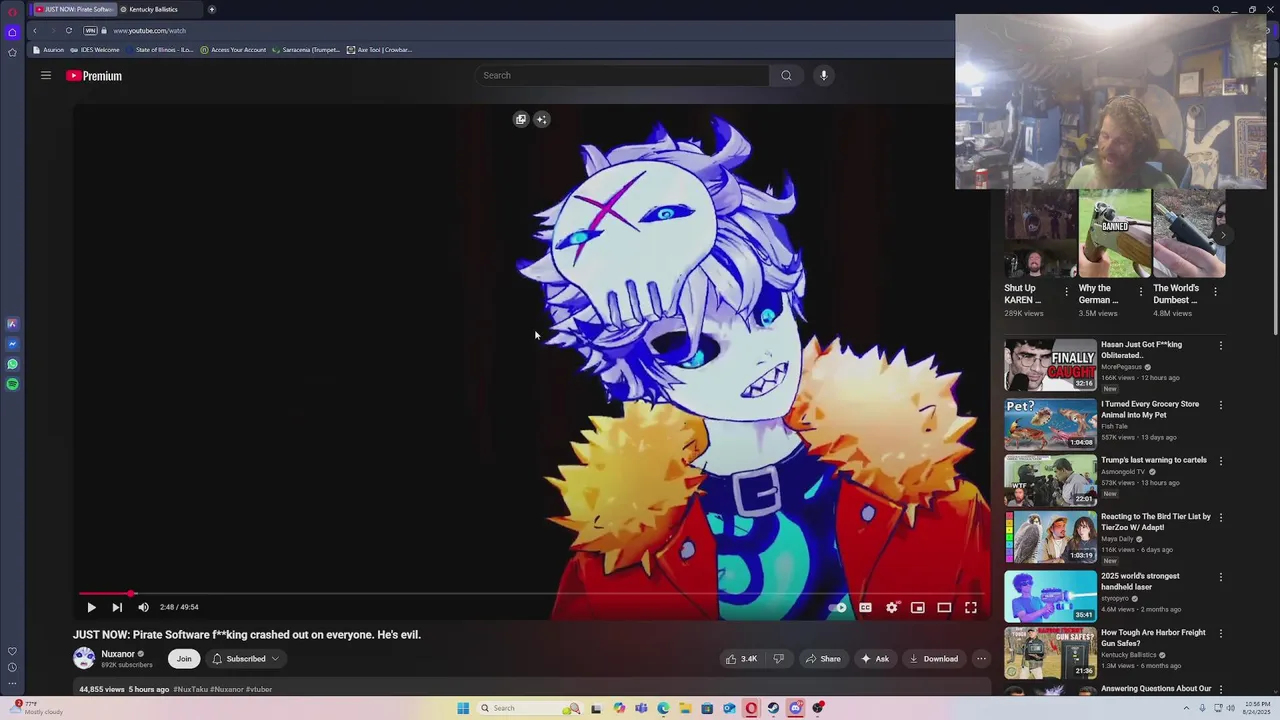Open Opera sidebar home icon
Viewport: 1280px width, 720px height.
12,32
